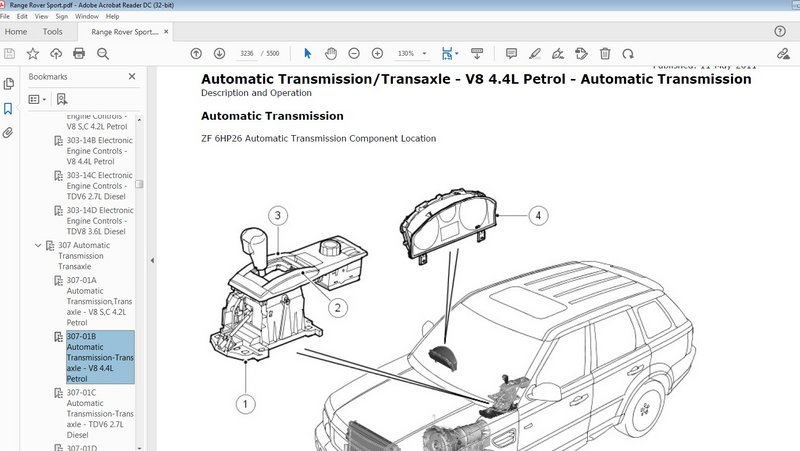
Task: Select the Range Rover Sport document tab
Action: point(124,32)
